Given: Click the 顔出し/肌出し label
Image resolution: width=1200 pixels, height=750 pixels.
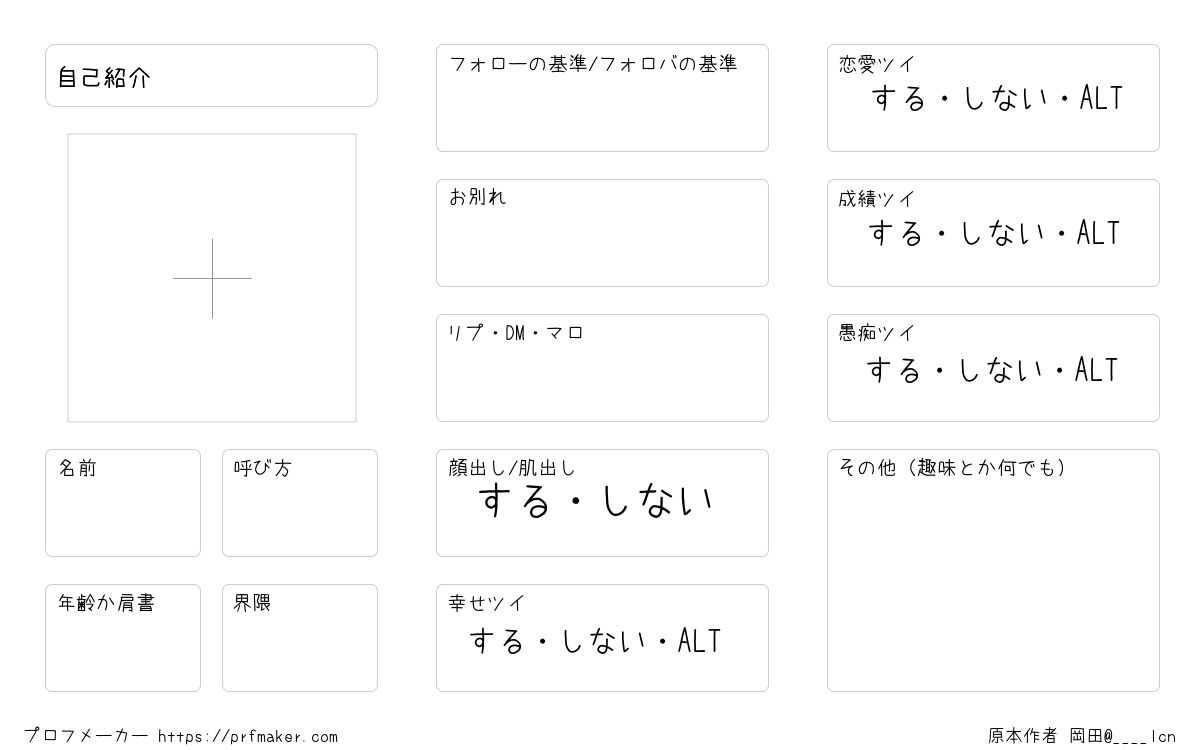Looking at the screenshot, I should (x=512, y=468).
